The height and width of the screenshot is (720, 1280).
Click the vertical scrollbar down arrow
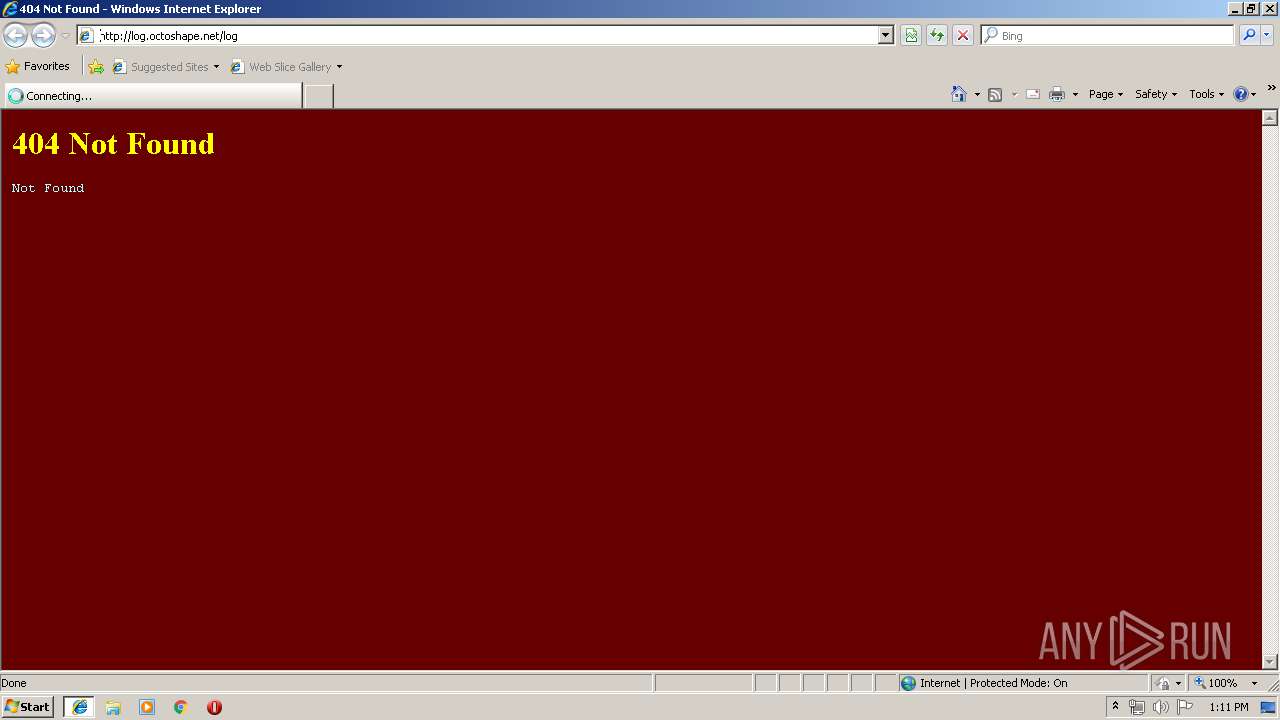pos(1270,661)
